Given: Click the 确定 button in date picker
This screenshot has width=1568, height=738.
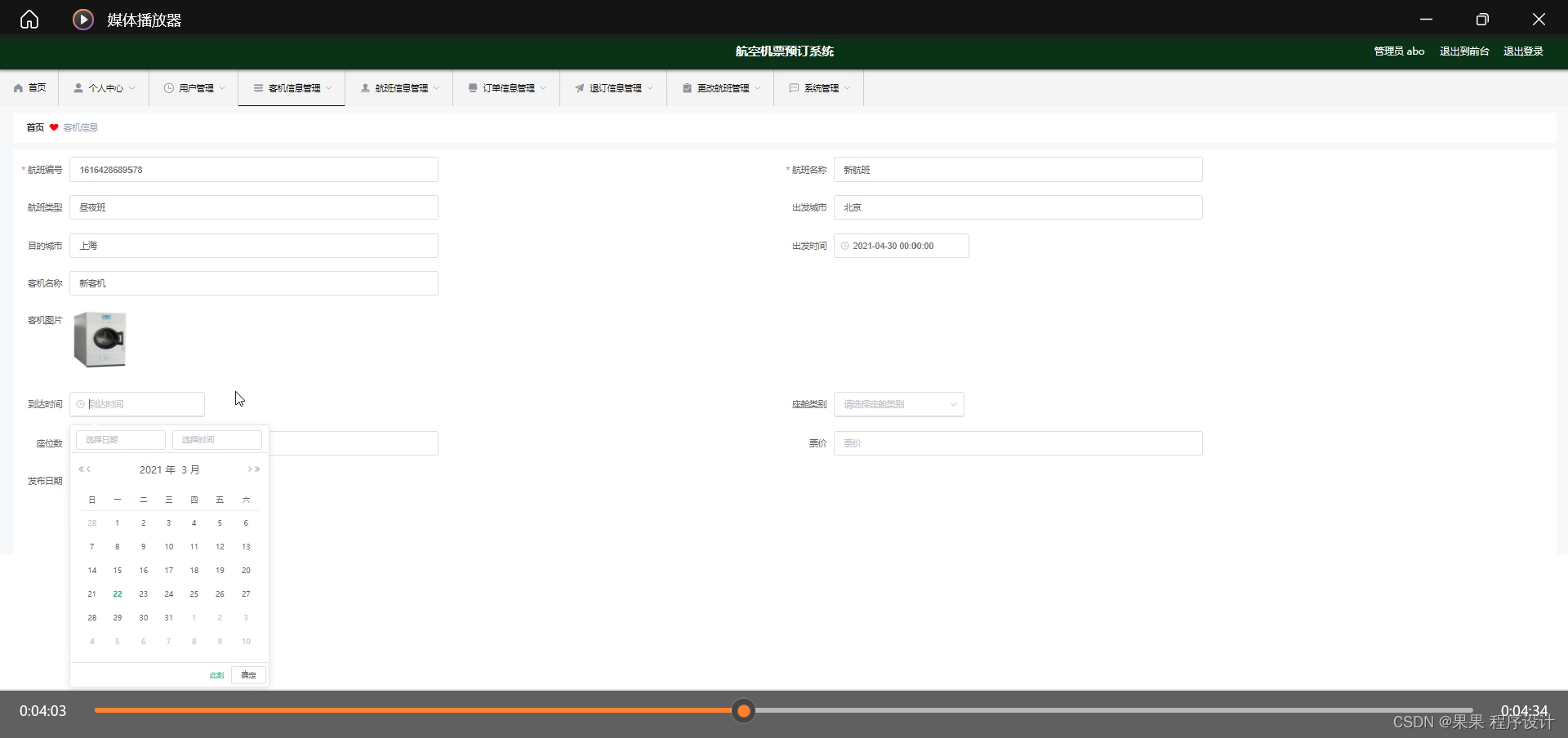Looking at the screenshot, I should pyautogui.click(x=249, y=675).
